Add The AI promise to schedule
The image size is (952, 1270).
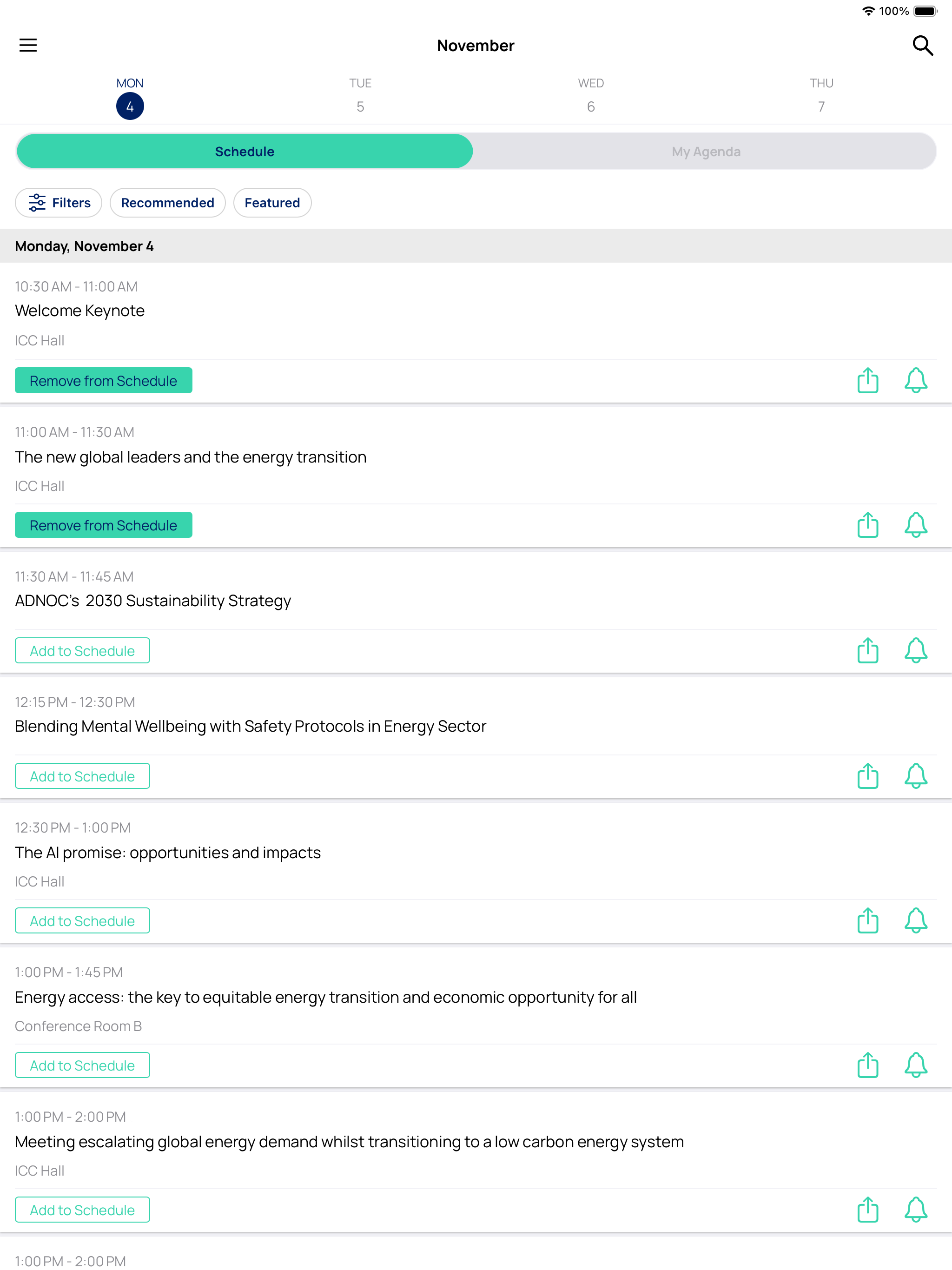coord(82,920)
